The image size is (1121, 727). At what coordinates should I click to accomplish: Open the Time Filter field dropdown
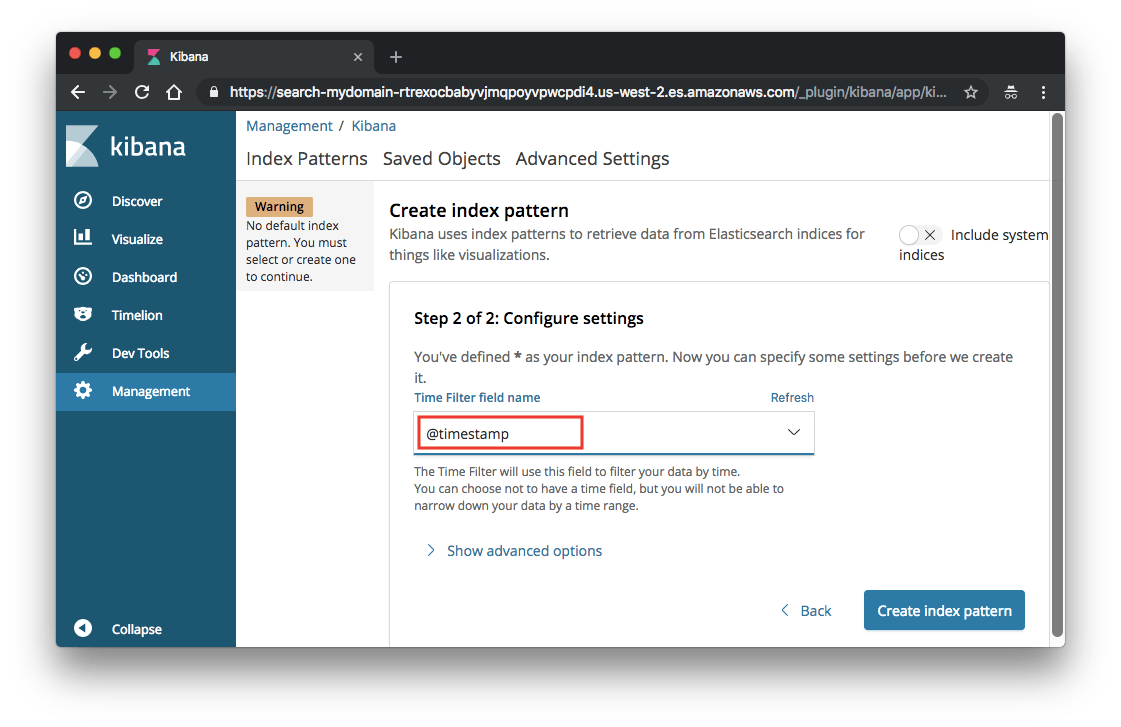tap(613, 432)
